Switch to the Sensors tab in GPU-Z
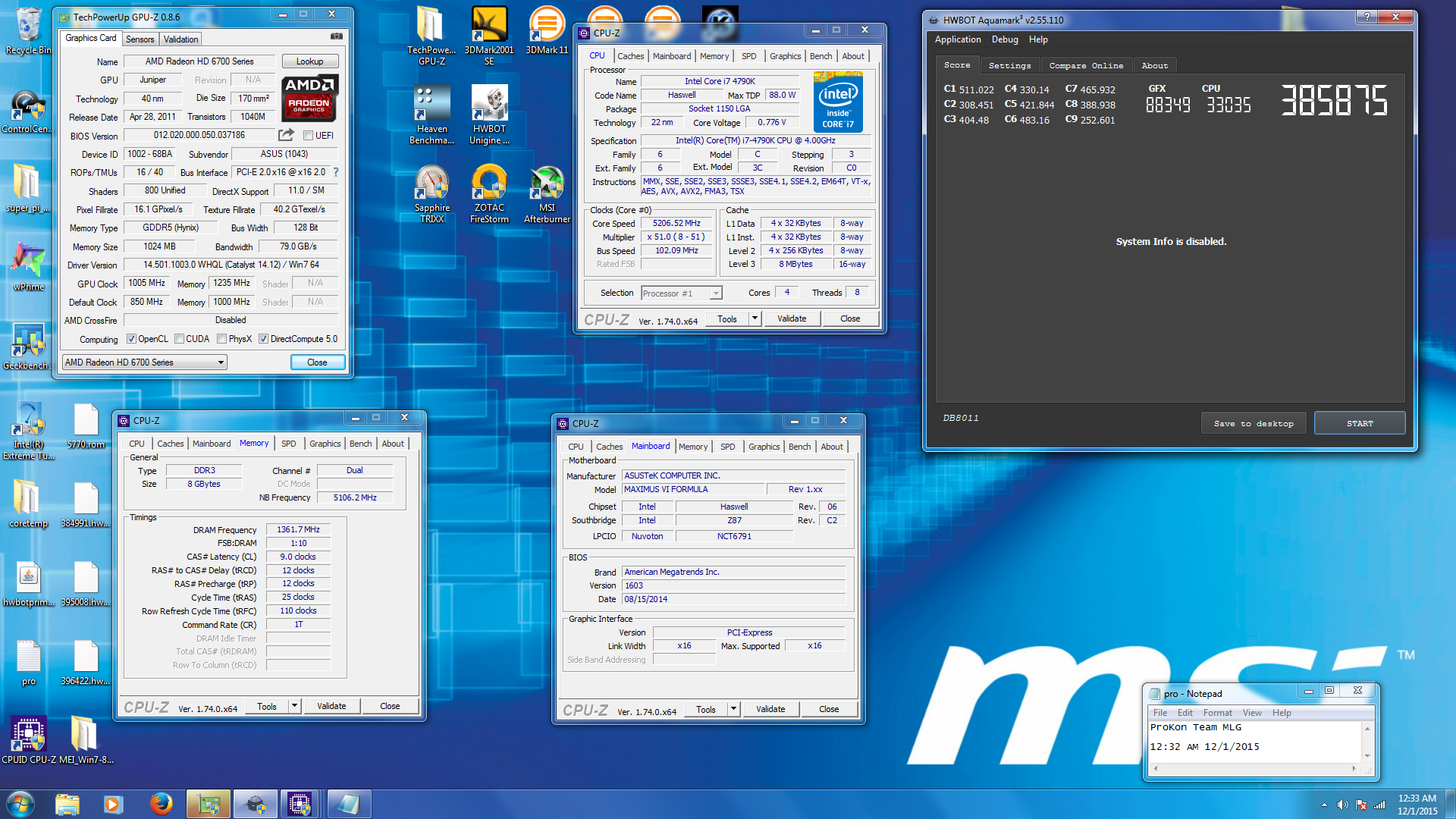1456x819 pixels. tap(140, 39)
